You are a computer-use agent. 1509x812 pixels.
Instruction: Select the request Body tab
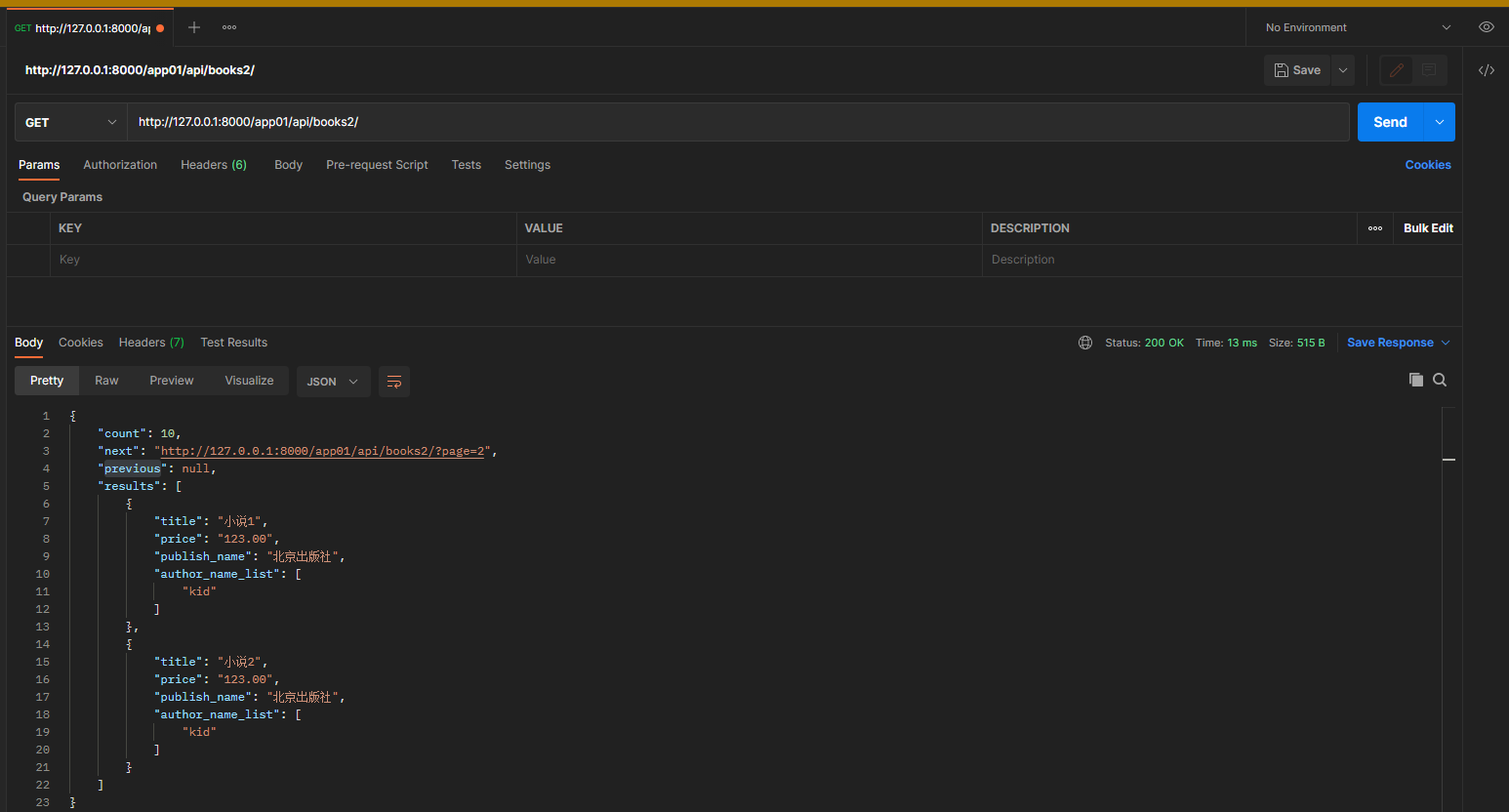tap(288, 165)
